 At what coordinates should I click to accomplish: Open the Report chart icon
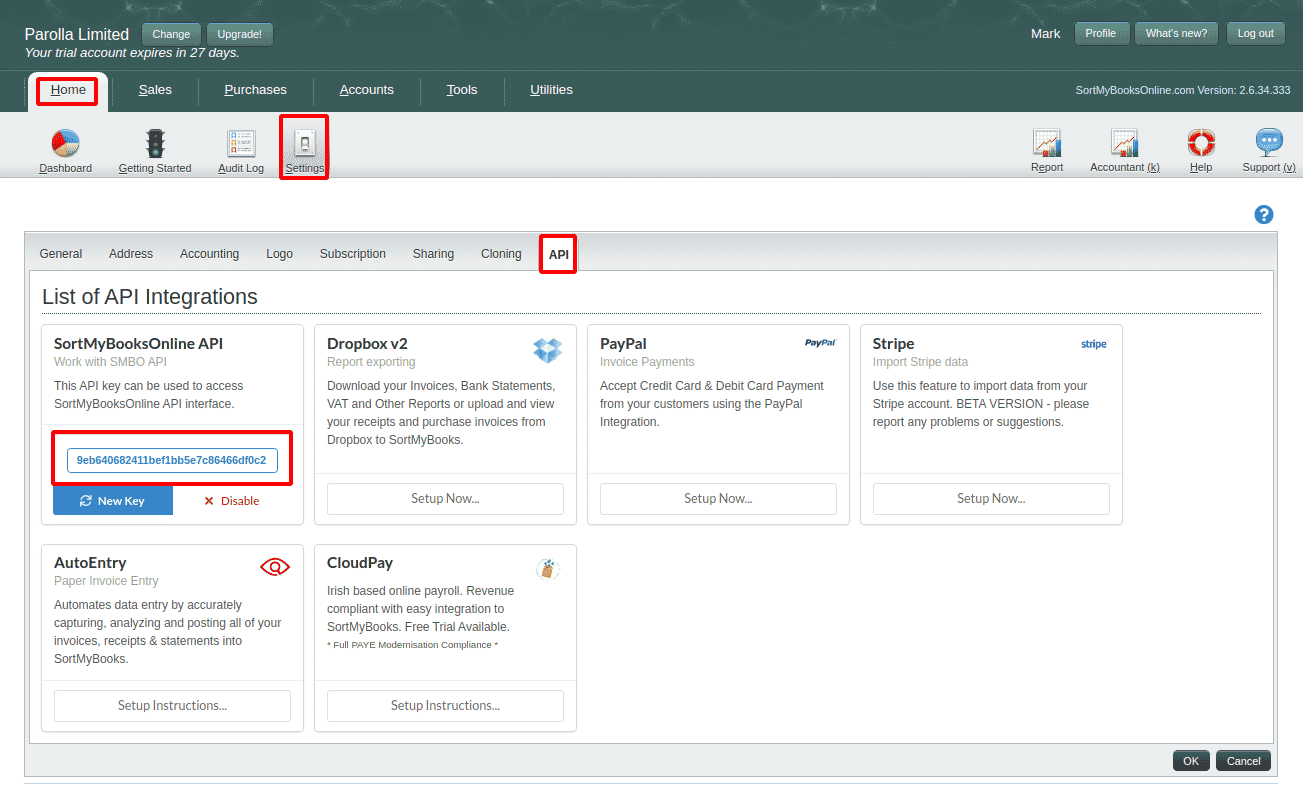(1047, 144)
